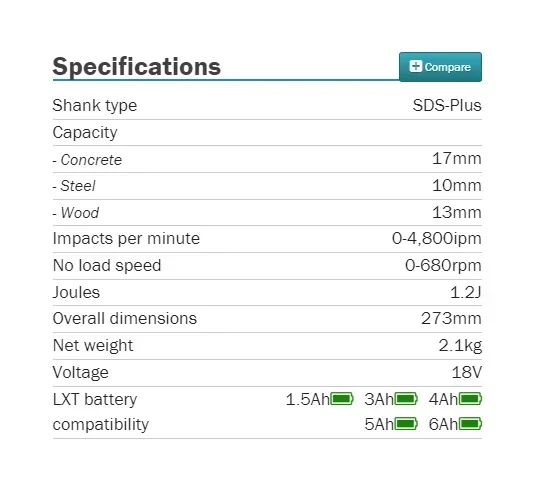Click the 273mm overall dimensions value
The image size is (534, 492).
click(451, 319)
